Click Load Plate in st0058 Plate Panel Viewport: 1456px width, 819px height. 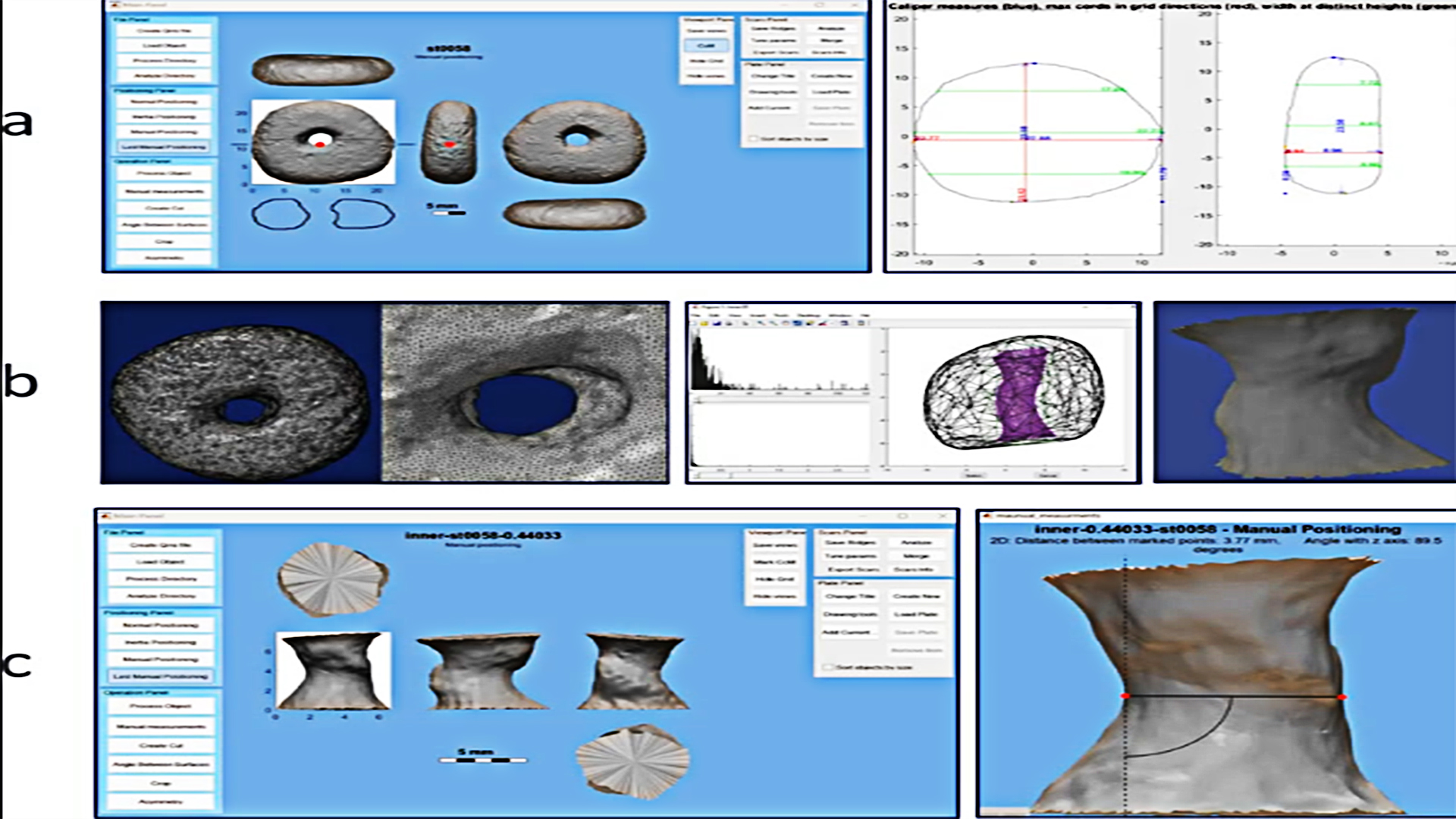[831, 92]
